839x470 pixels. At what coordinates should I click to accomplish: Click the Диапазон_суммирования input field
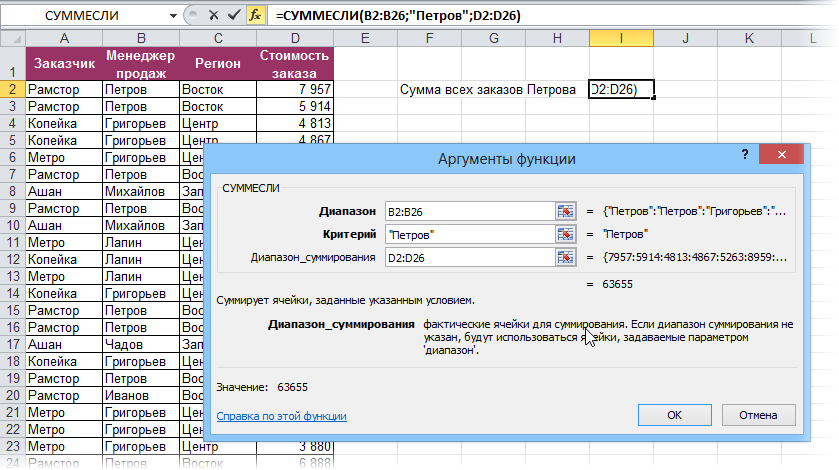(x=468, y=257)
